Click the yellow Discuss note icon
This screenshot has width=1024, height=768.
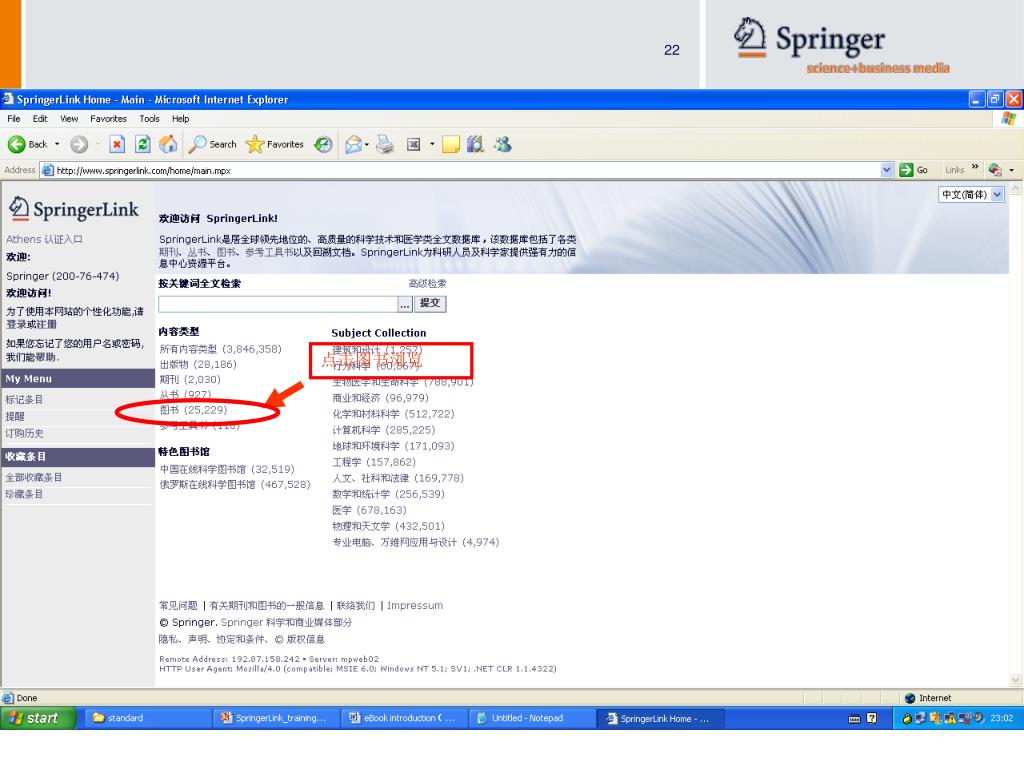point(451,144)
